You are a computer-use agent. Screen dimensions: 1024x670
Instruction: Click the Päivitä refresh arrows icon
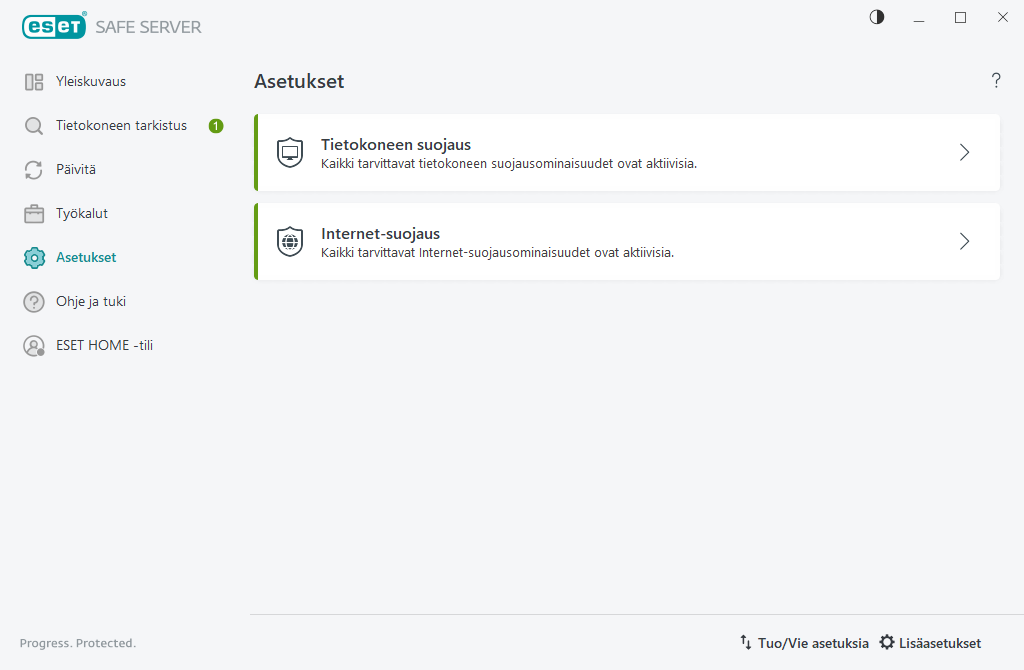click(x=34, y=170)
